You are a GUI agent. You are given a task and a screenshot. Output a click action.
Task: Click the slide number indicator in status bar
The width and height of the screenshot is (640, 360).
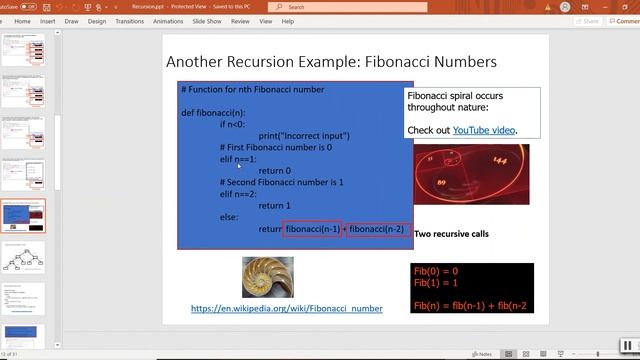pos(9,354)
